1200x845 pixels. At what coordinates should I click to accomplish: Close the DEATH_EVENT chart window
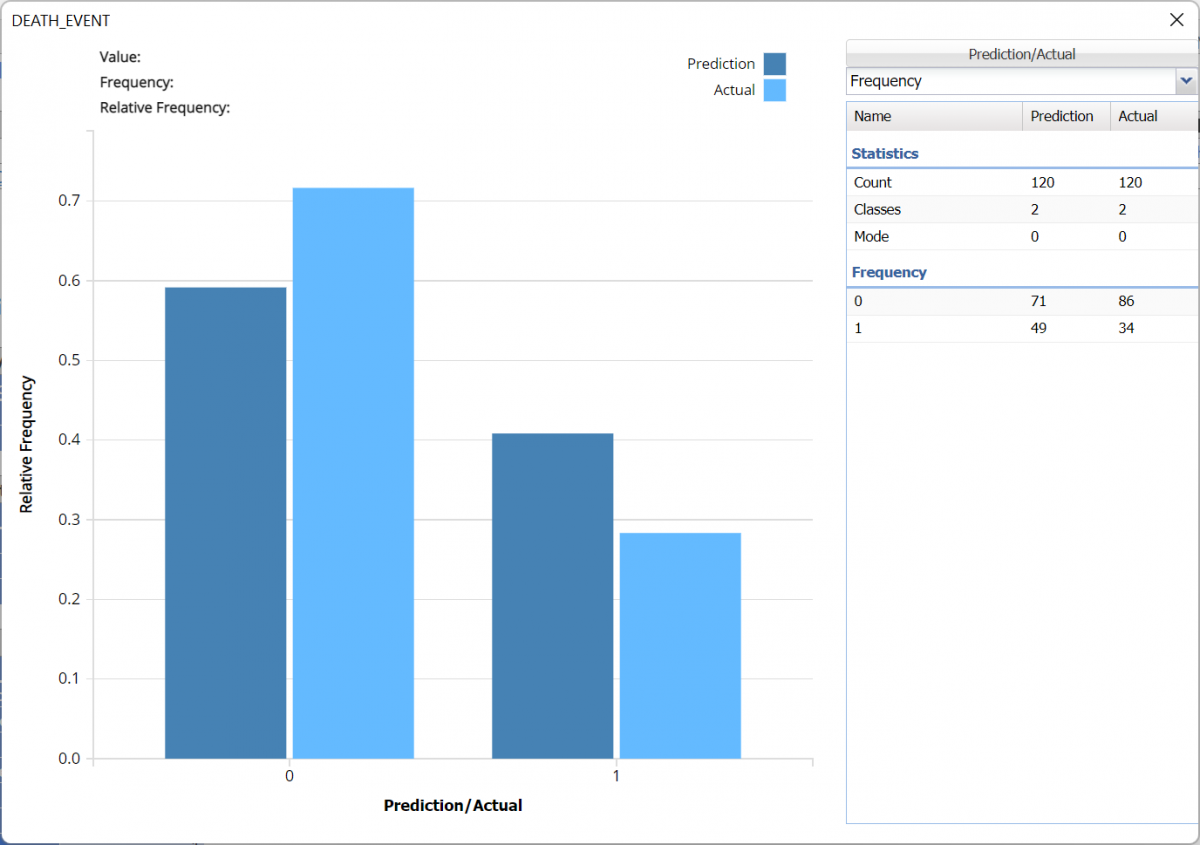[1176, 20]
